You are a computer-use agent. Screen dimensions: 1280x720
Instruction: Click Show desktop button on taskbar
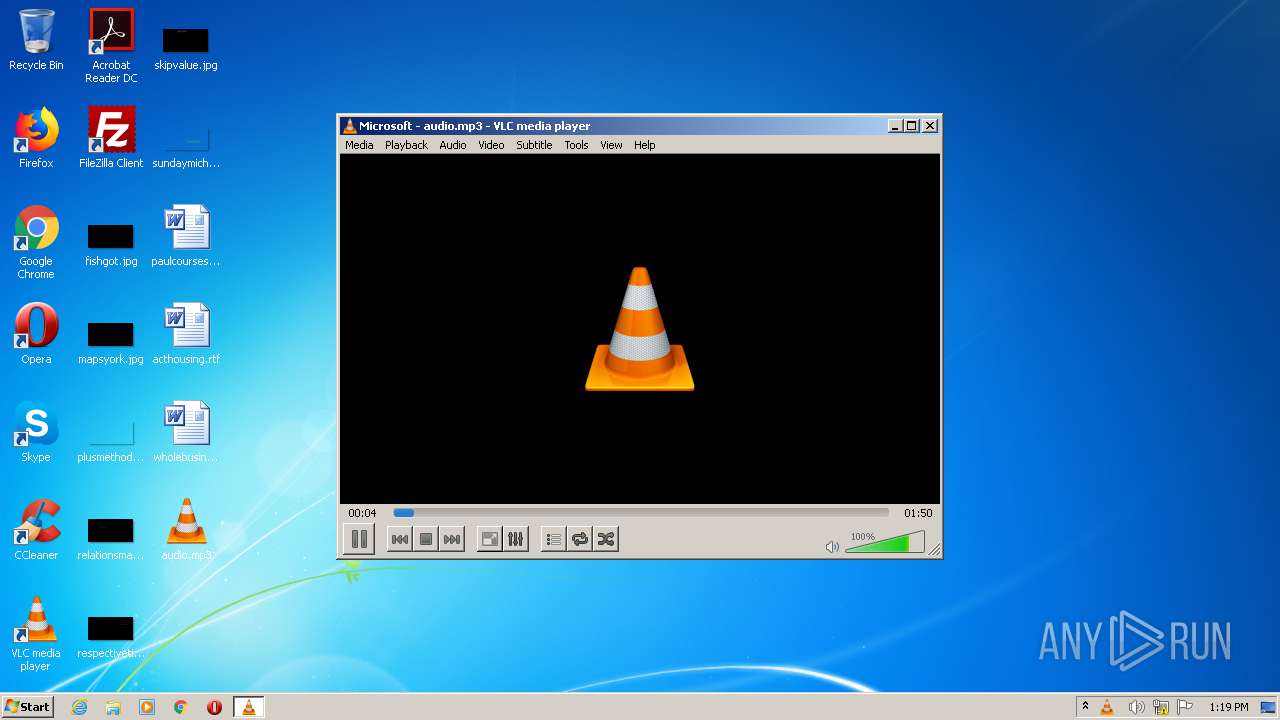pos(1269,707)
